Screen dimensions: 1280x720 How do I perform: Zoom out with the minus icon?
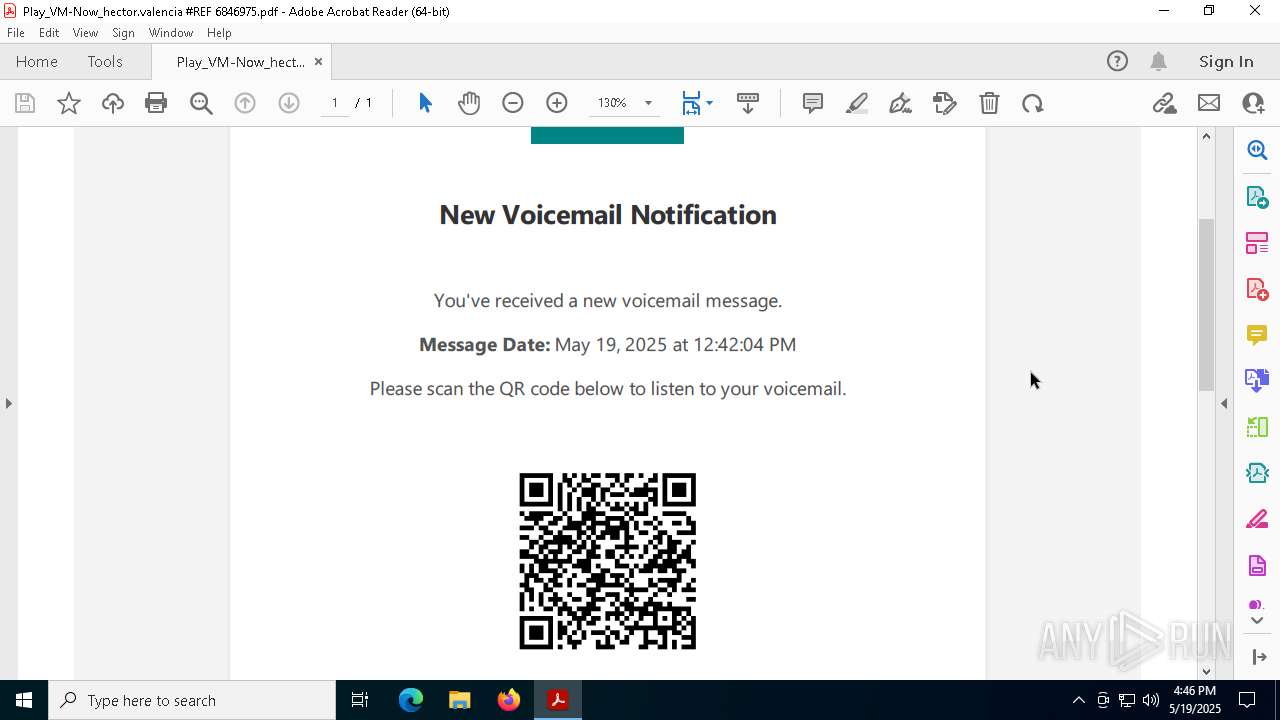point(513,103)
